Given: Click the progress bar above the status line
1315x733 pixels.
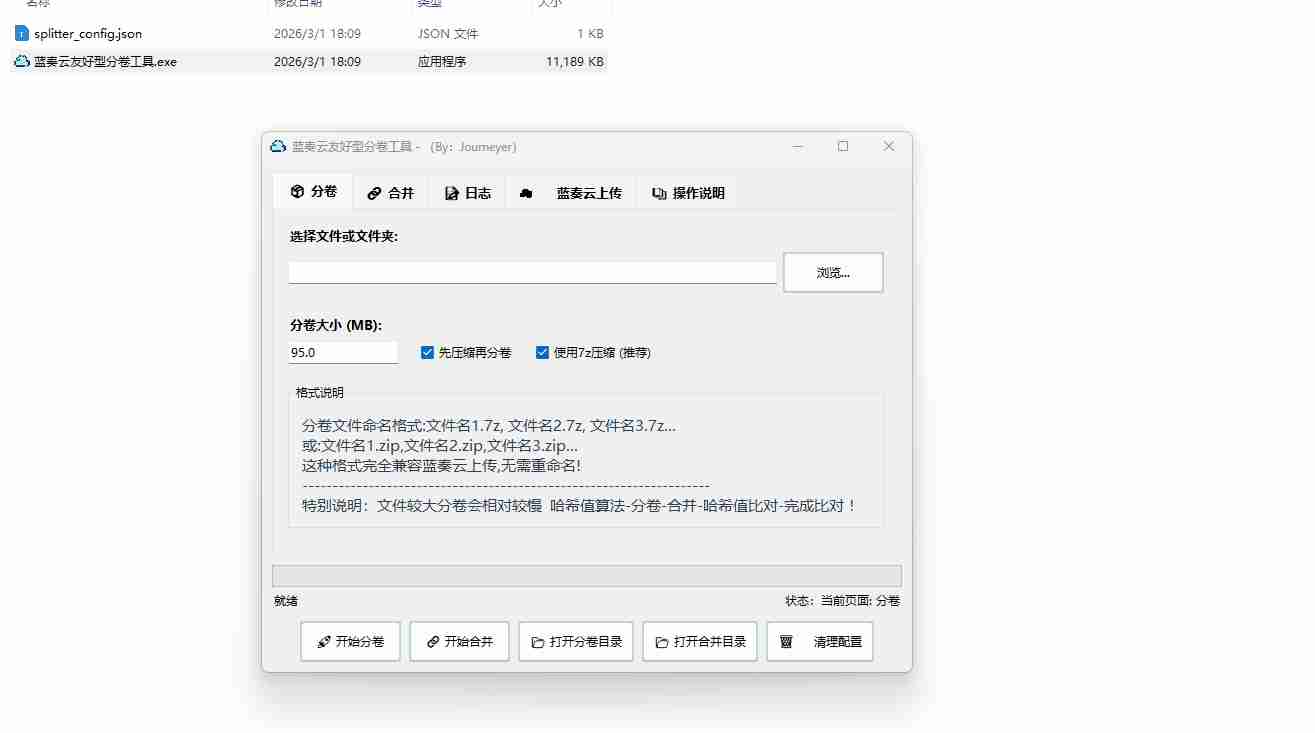Looking at the screenshot, I should pyautogui.click(x=586, y=576).
